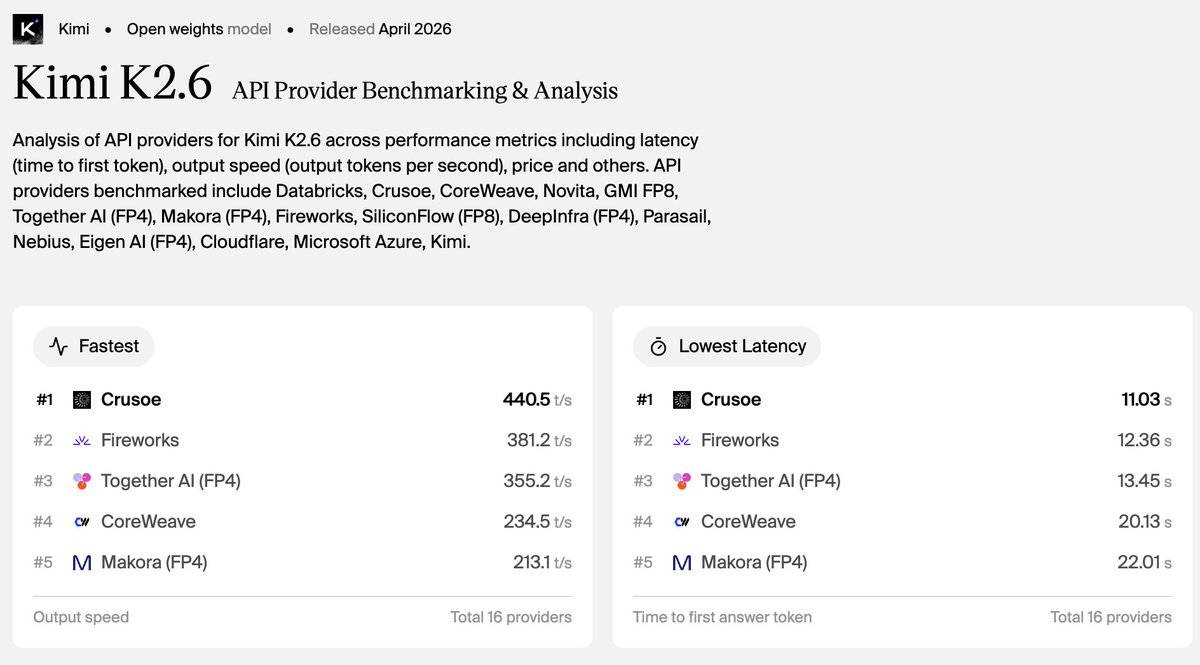Click Total 16 providers under Time to first answer token
Image resolution: width=1200 pixels, height=665 pixels.
pos(1111,617)
